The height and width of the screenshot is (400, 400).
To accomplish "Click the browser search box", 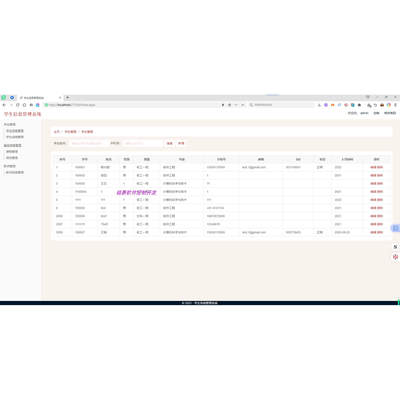I will pos(283,105).
